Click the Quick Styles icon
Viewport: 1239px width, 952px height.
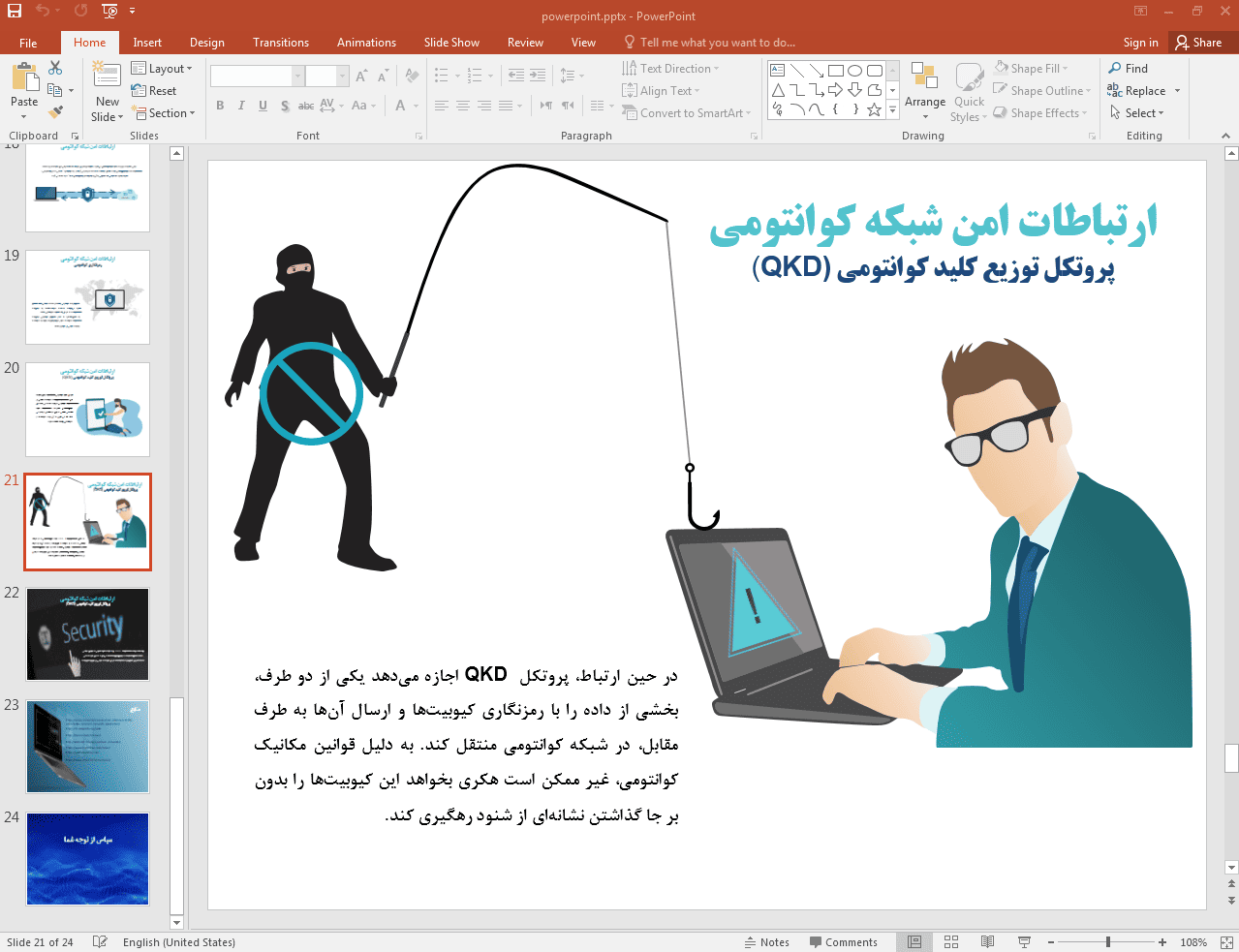tap(969, 77)
